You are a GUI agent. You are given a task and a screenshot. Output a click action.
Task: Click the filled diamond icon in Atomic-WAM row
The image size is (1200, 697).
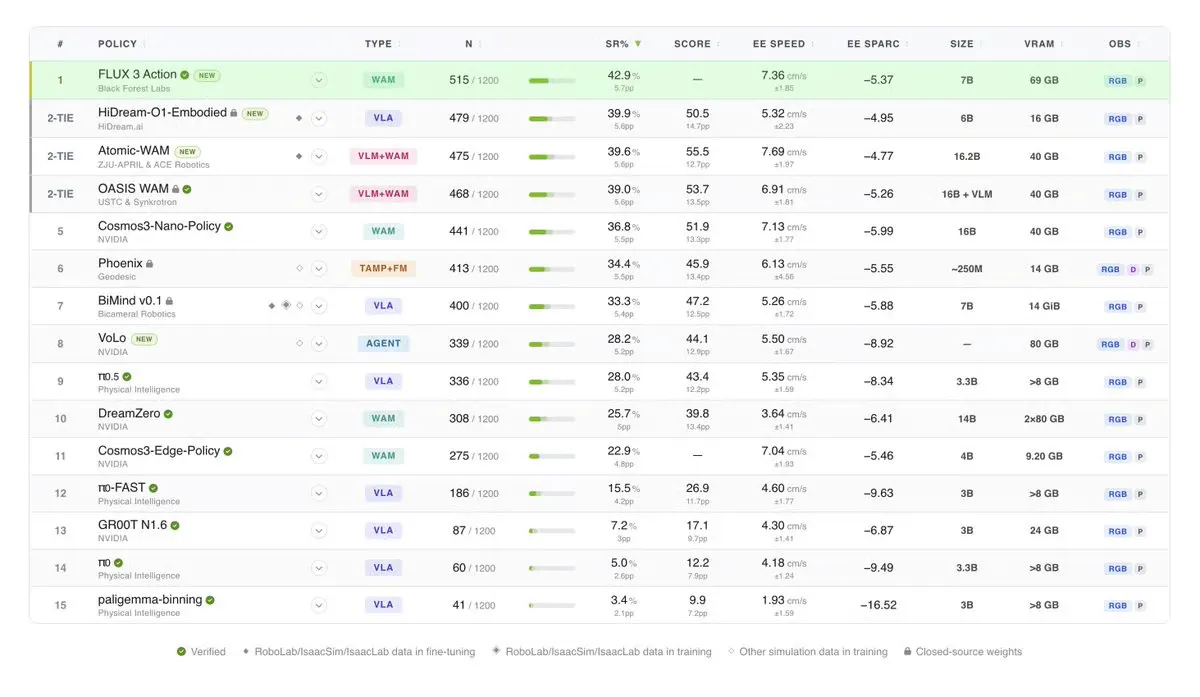(299, 156)
